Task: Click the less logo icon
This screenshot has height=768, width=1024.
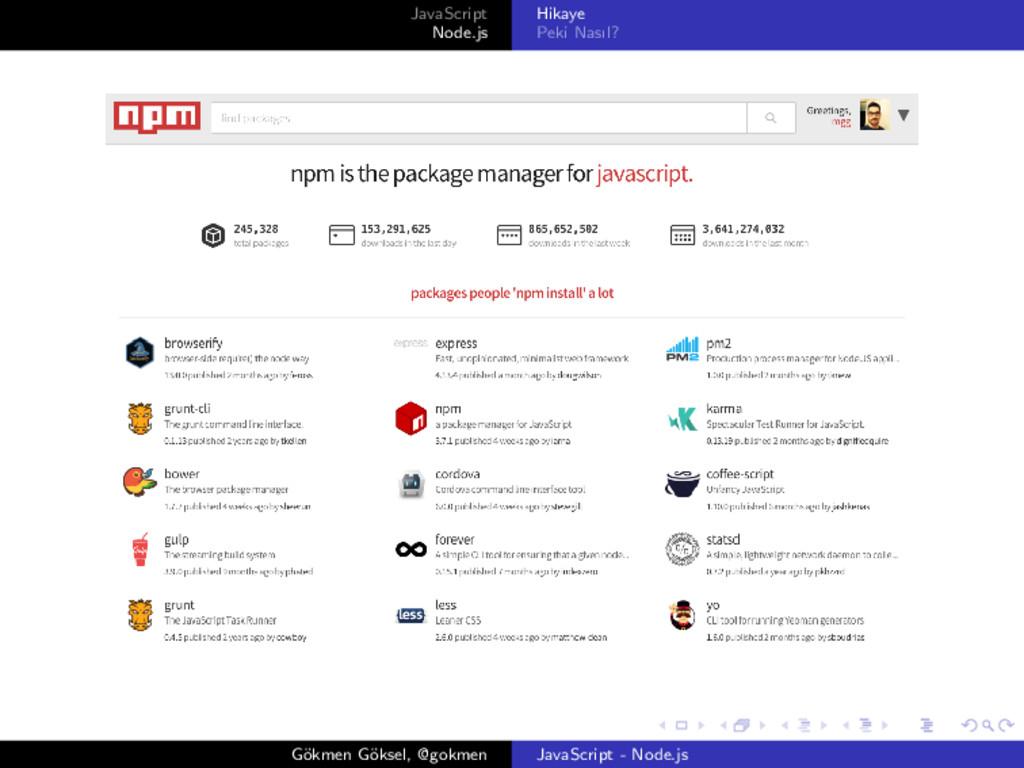Action: [411, 615]
